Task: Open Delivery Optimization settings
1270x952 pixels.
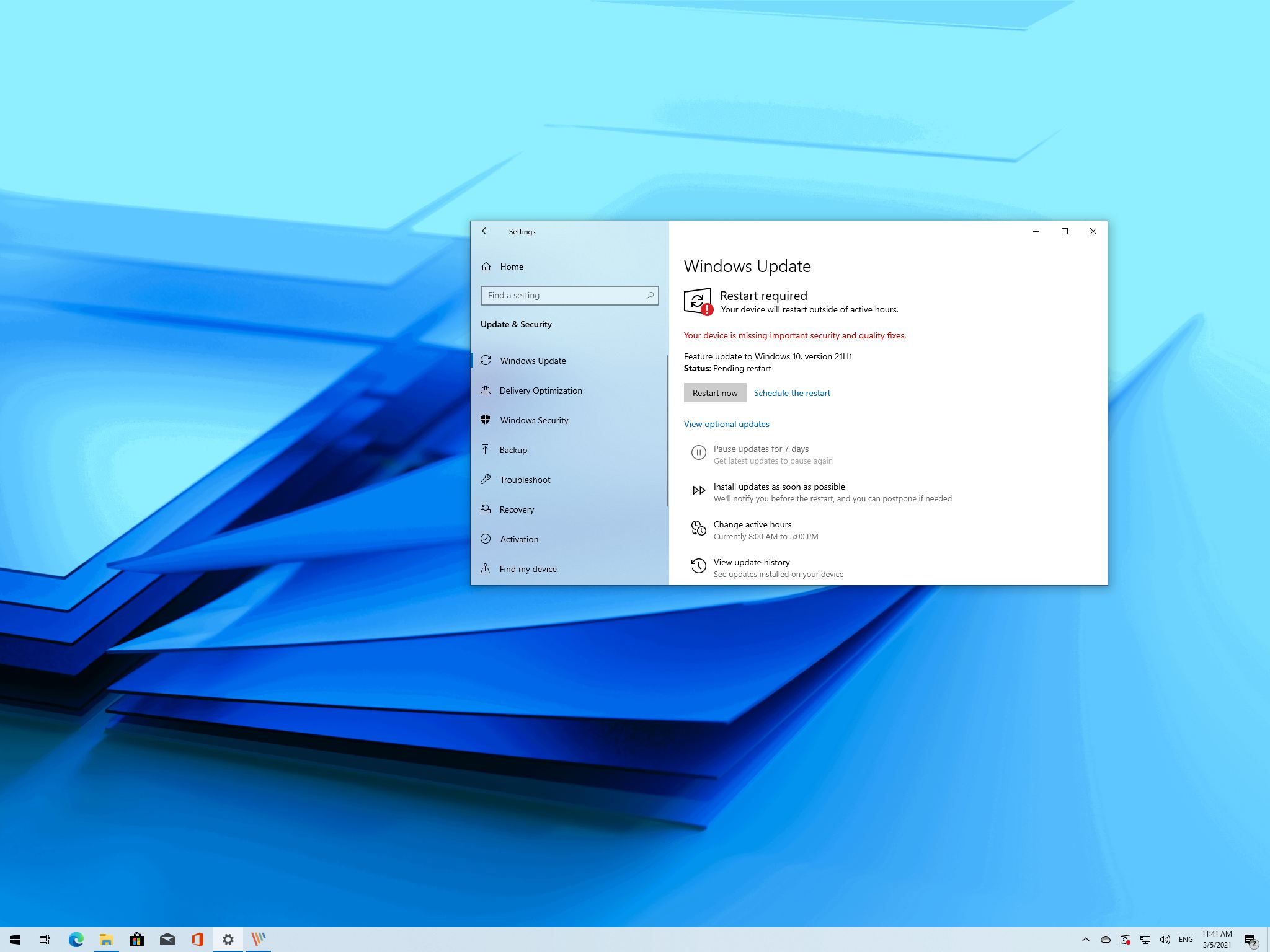Action: [x=541, y=390]
